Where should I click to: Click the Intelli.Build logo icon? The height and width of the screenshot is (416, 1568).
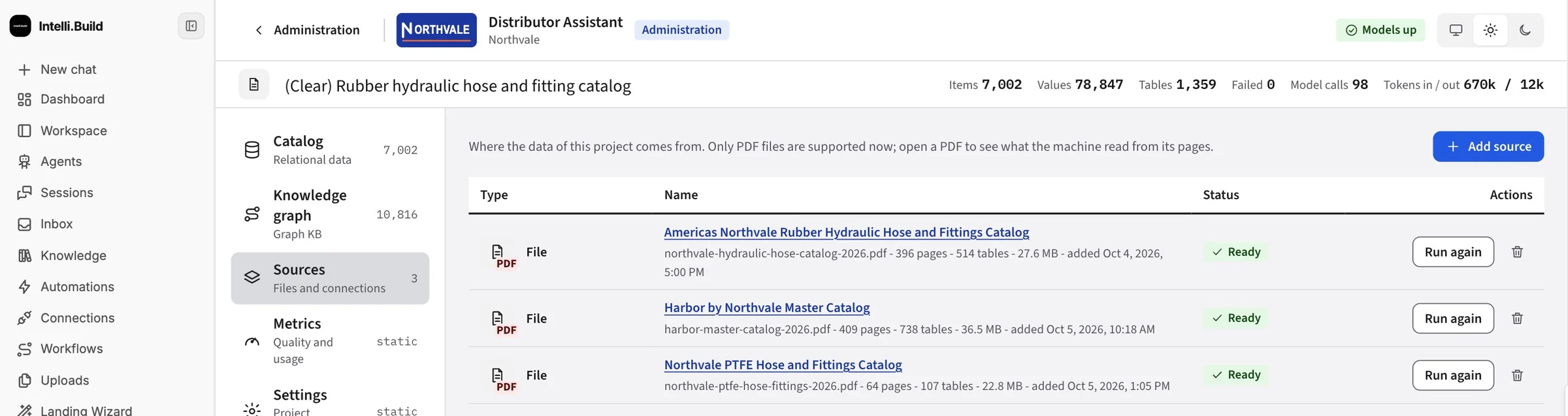click(20, 26)
